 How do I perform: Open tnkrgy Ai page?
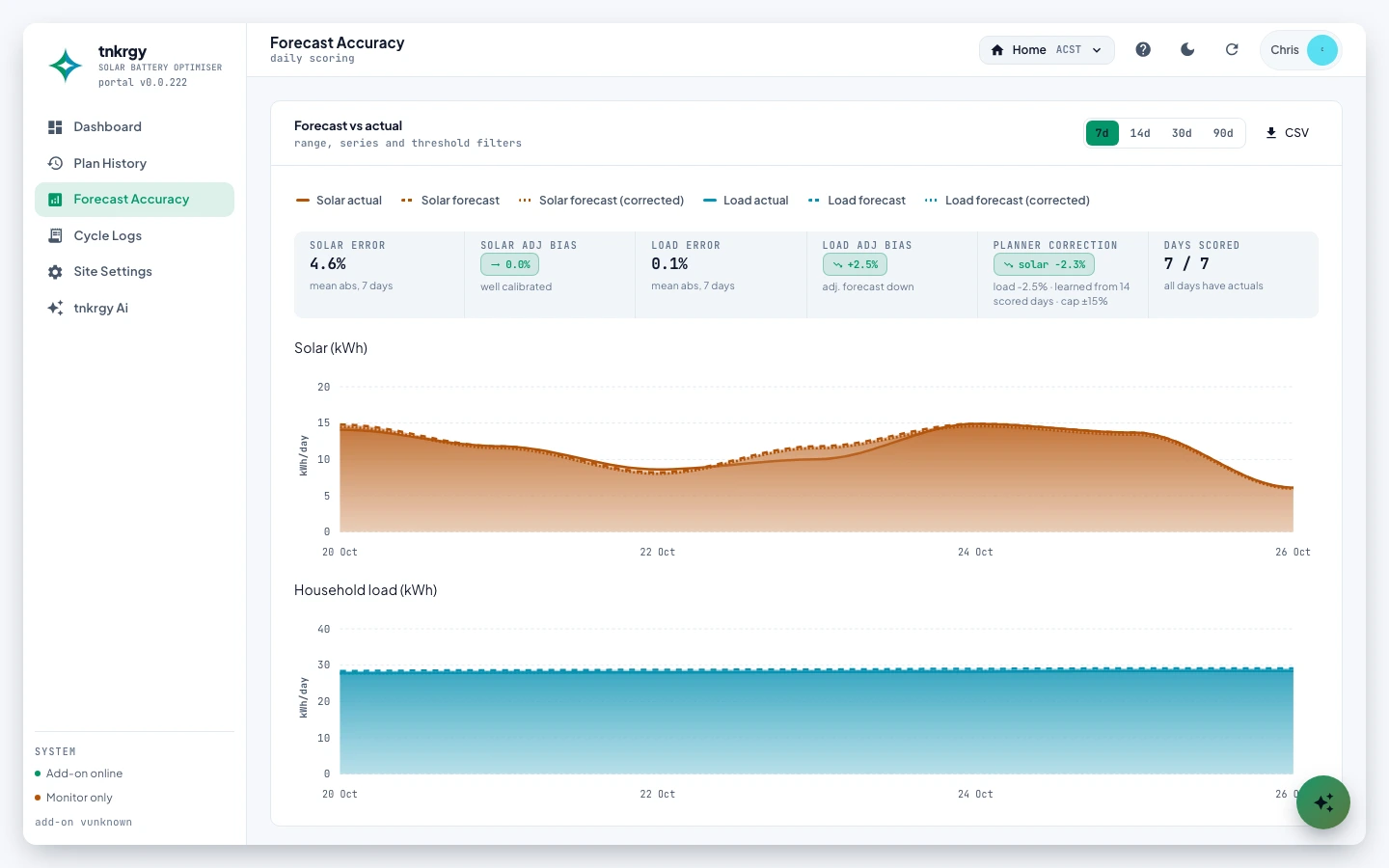134,309
